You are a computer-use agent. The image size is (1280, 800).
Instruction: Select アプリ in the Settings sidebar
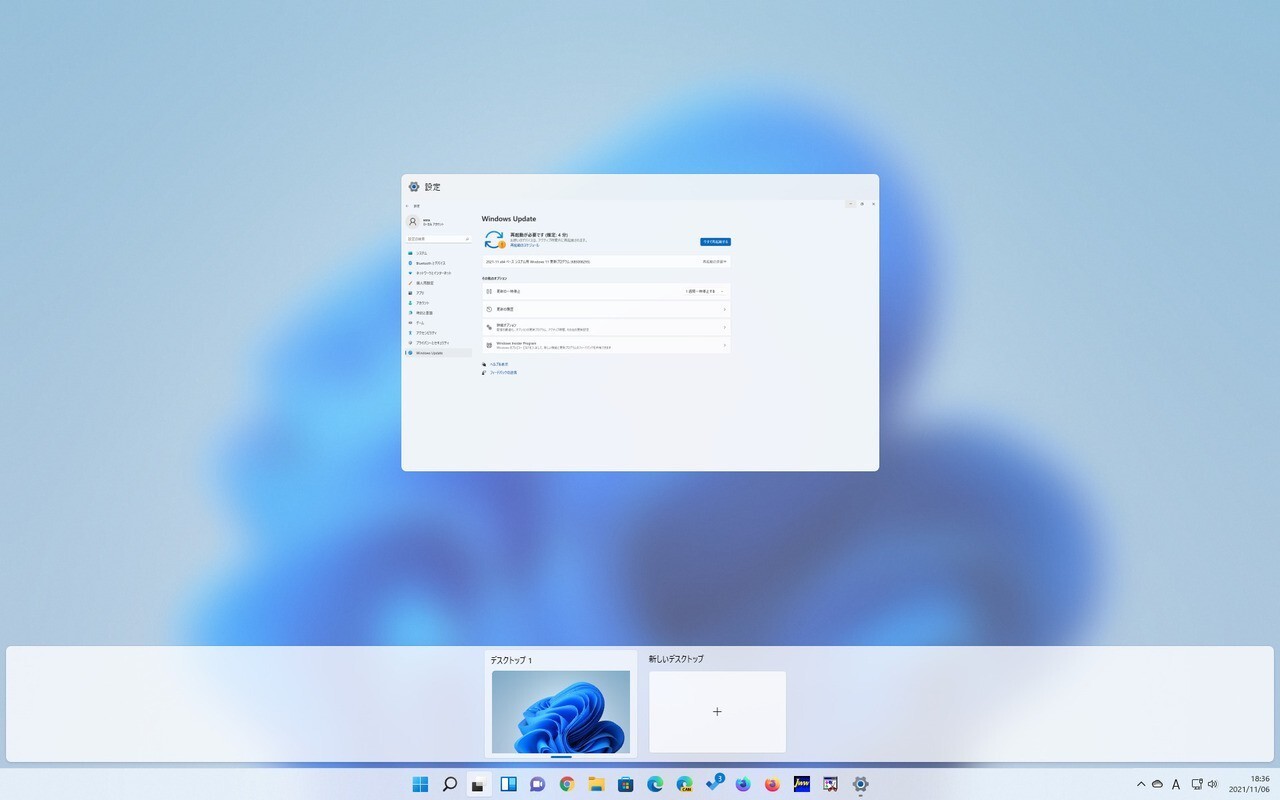[x=438, y=293]
